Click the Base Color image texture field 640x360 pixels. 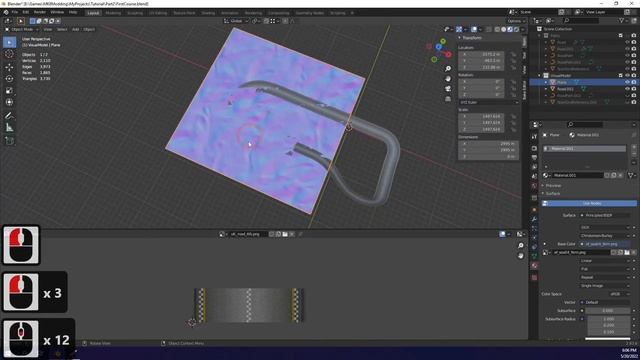click(606, 244)
